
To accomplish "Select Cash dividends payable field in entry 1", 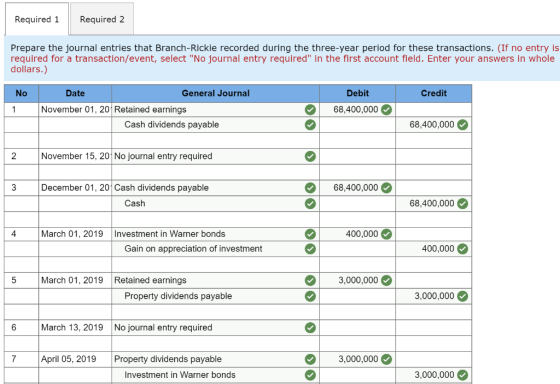I will pos(215,125).
